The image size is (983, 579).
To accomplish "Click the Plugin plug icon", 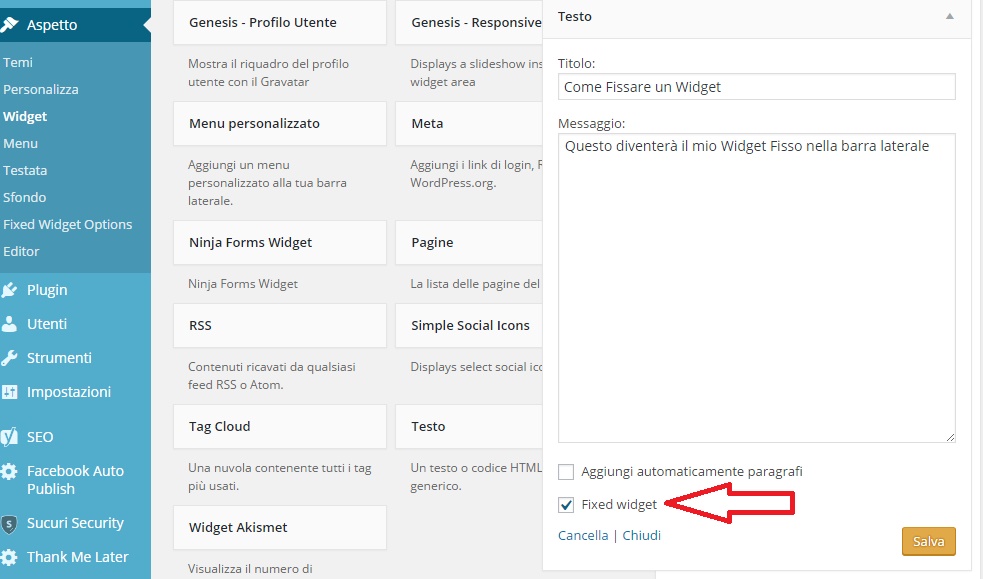I will click(9, 290).
